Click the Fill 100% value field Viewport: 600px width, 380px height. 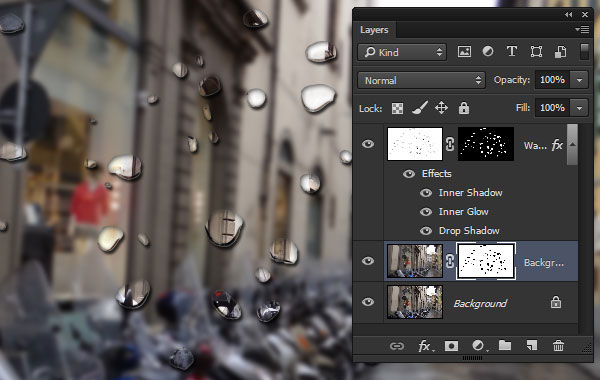[x=553, y=108]
